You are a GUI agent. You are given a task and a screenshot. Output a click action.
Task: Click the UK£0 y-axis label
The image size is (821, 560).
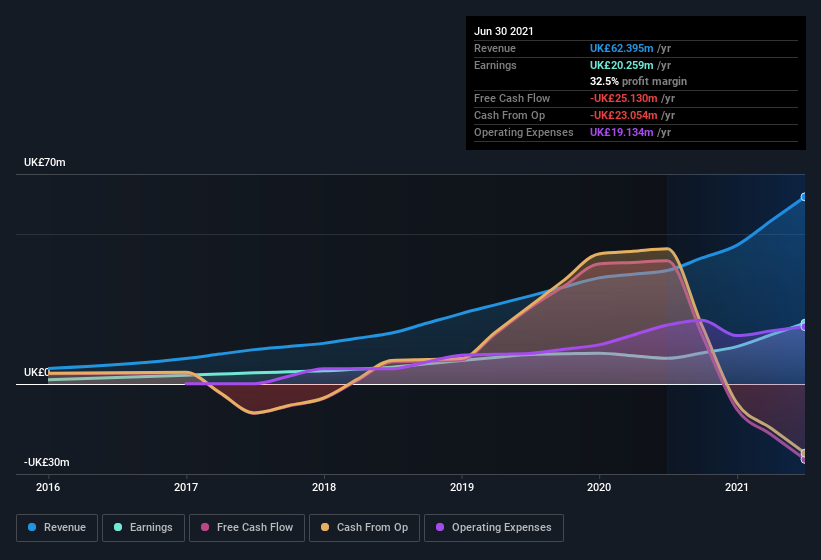(36, 372)
